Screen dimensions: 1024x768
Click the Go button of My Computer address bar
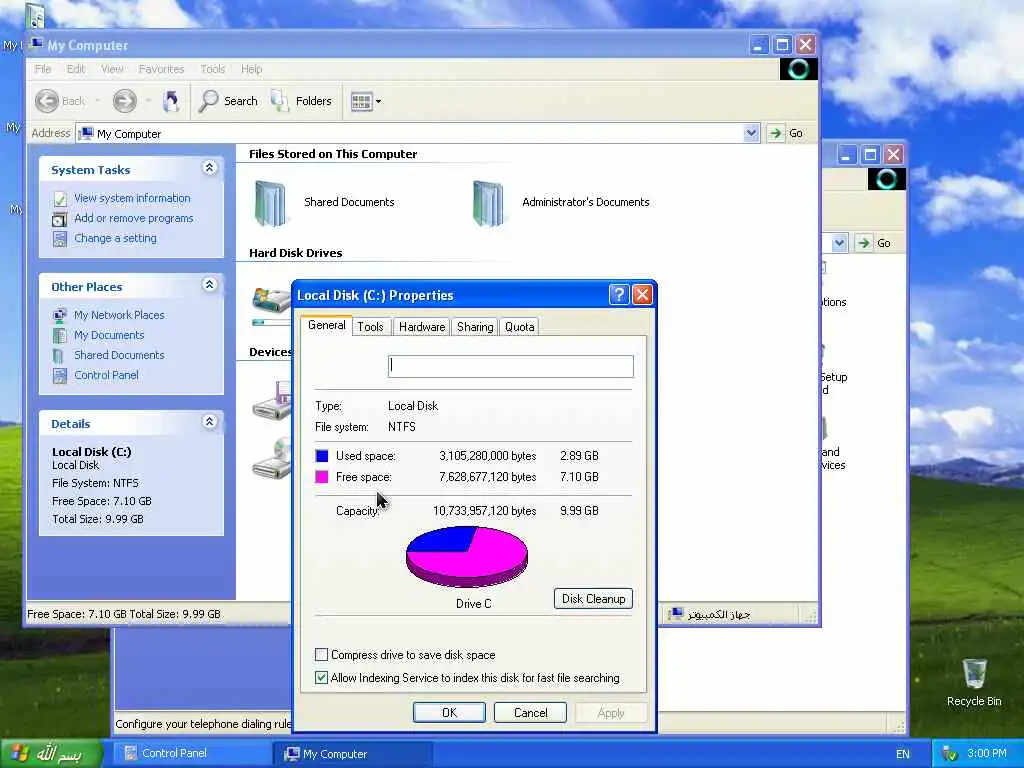[x=786, y=133]
